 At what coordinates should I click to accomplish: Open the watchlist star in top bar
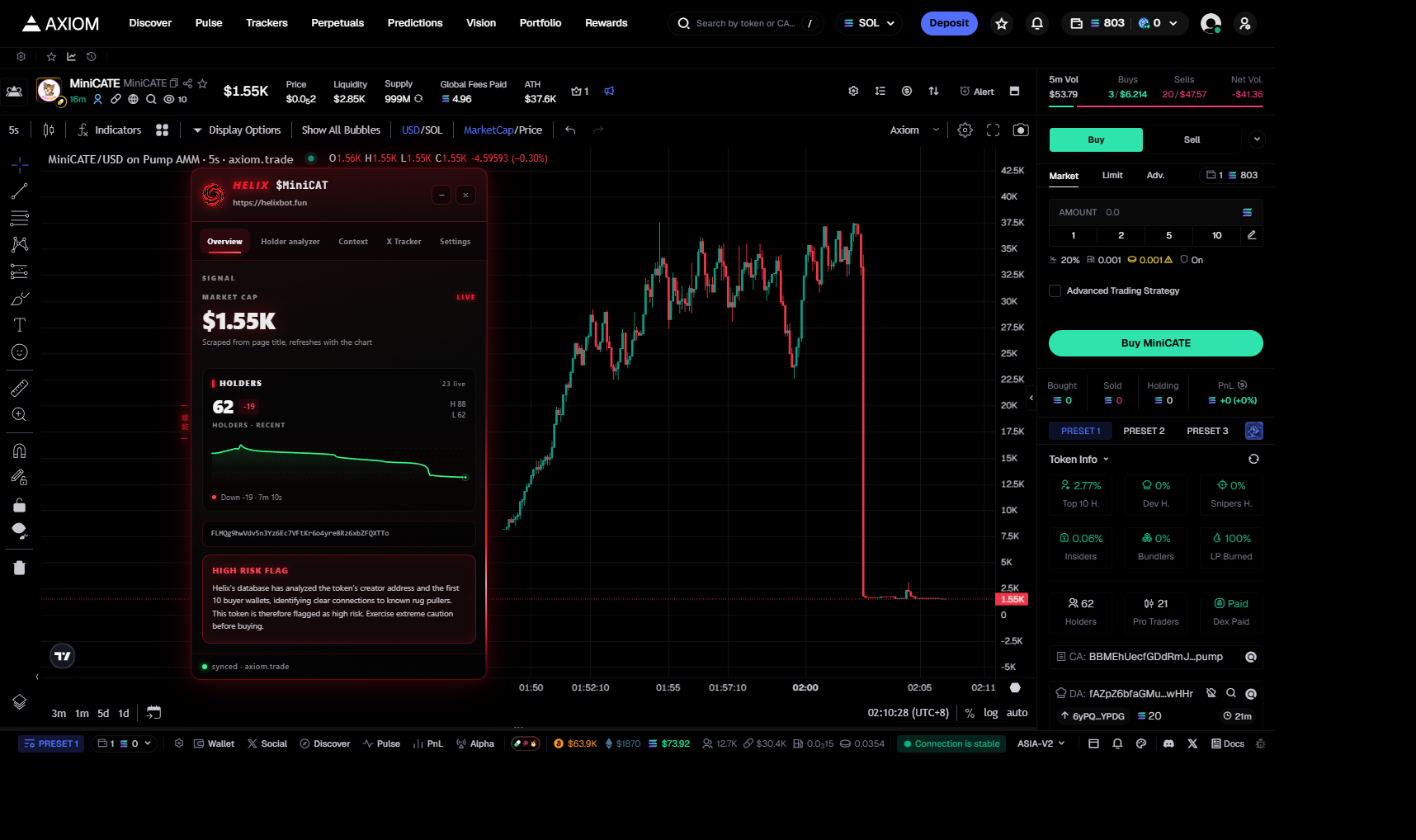pyautogui.click(x=1002, y=23)
